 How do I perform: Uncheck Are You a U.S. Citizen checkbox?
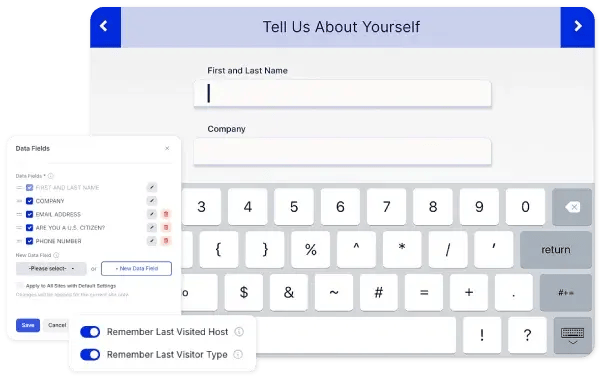point(29,228)
